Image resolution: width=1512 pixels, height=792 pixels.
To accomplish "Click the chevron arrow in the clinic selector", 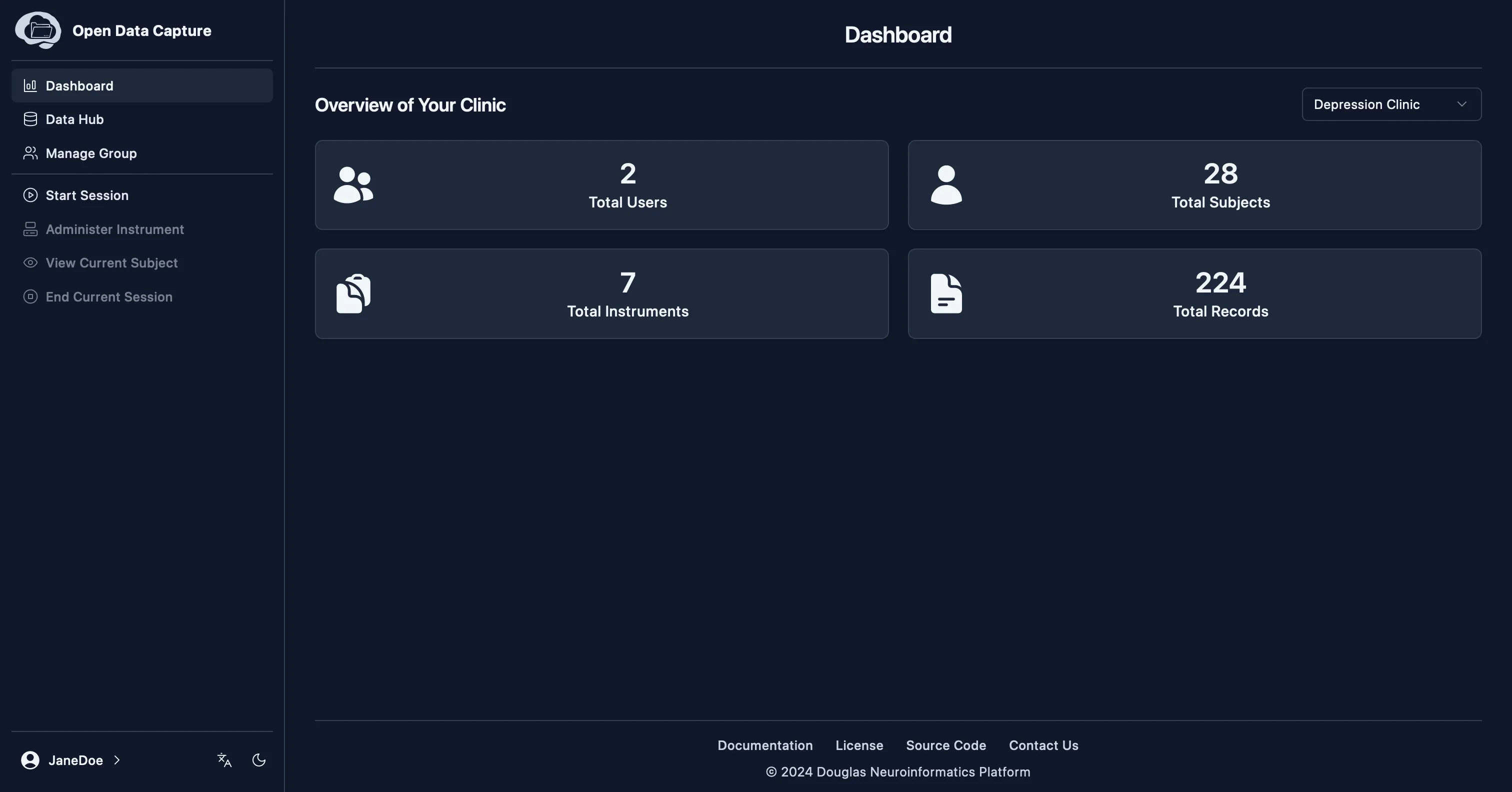I will pyautogui.click(x=1461, y=104).
